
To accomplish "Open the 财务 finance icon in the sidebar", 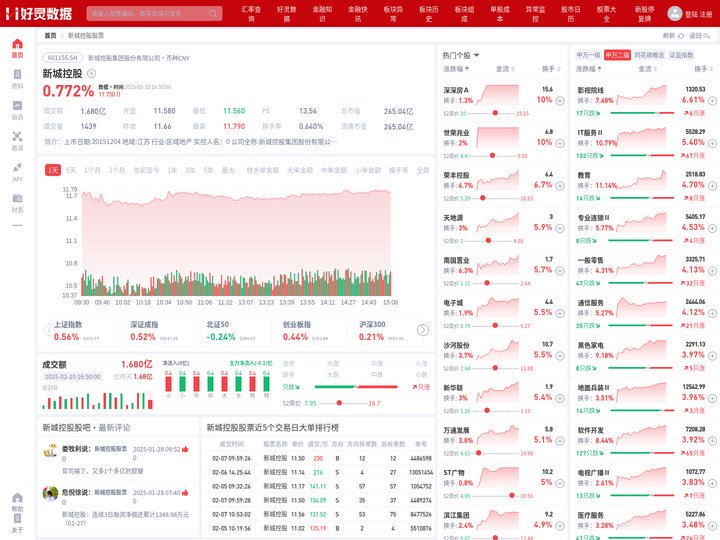I will (17, 198).
